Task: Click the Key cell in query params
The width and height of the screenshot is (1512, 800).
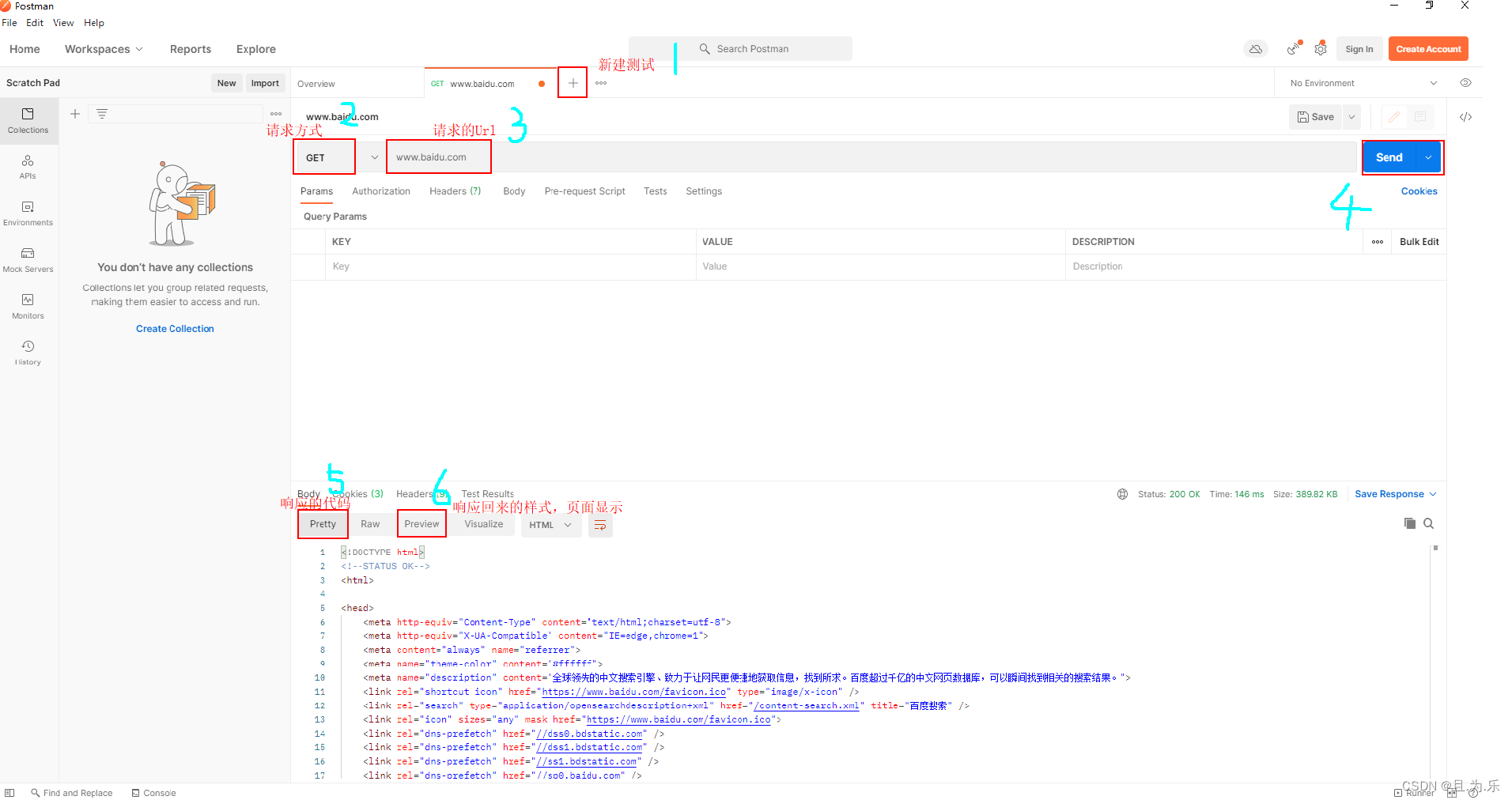Action: [x=510, y=266]
